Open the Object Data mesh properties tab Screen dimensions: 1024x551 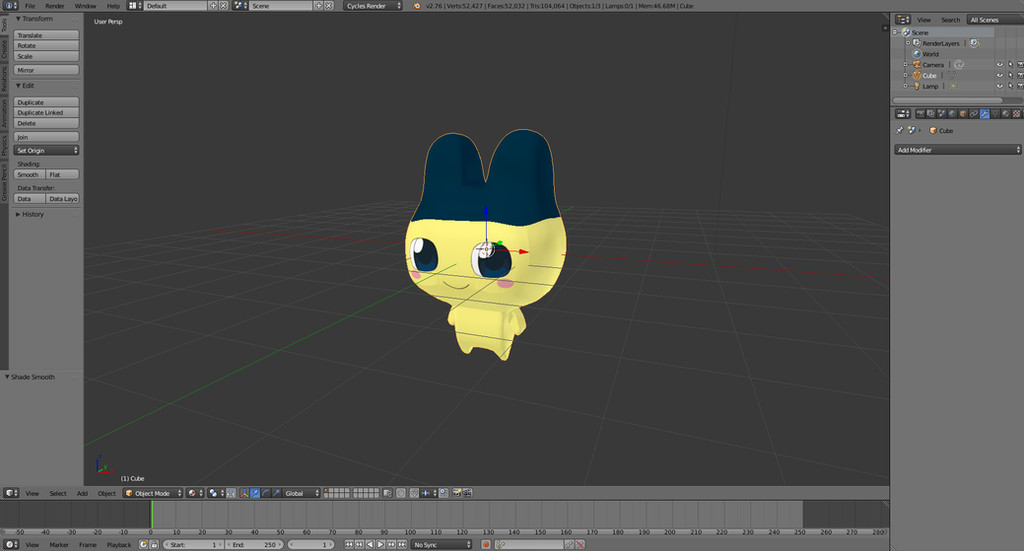[995, 114]
